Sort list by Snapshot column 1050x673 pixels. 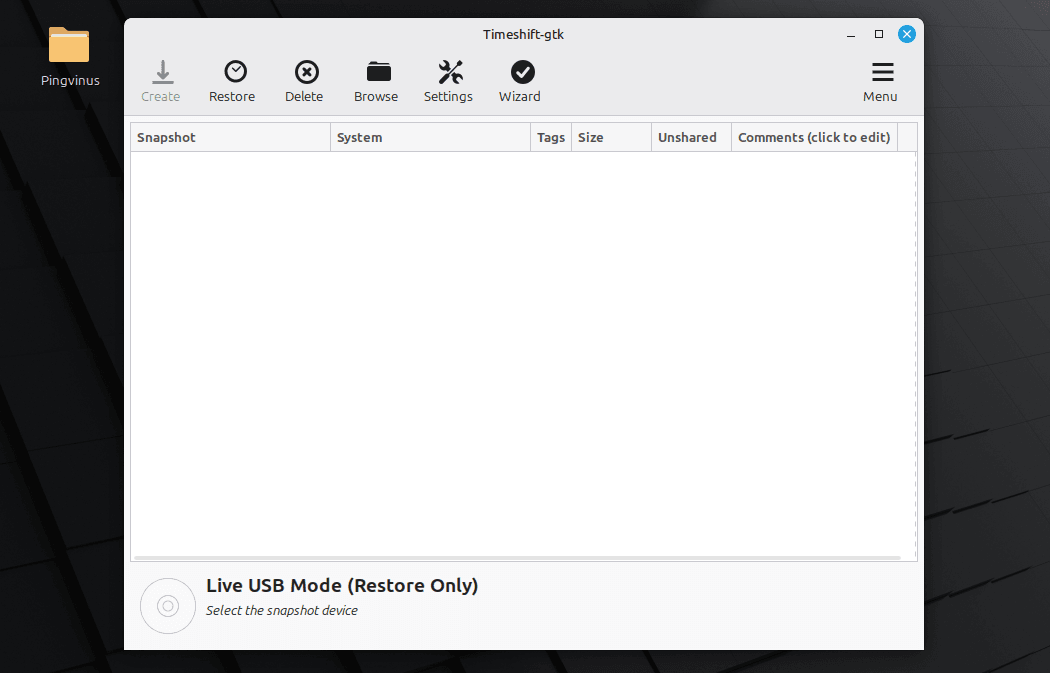click(x=230, y=137)
